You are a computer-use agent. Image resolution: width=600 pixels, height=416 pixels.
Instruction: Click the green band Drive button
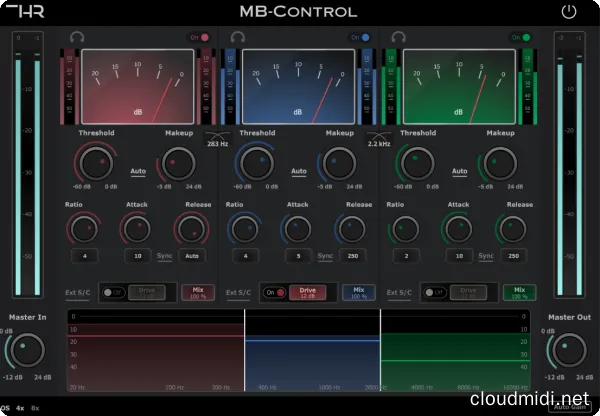(468, 293)
